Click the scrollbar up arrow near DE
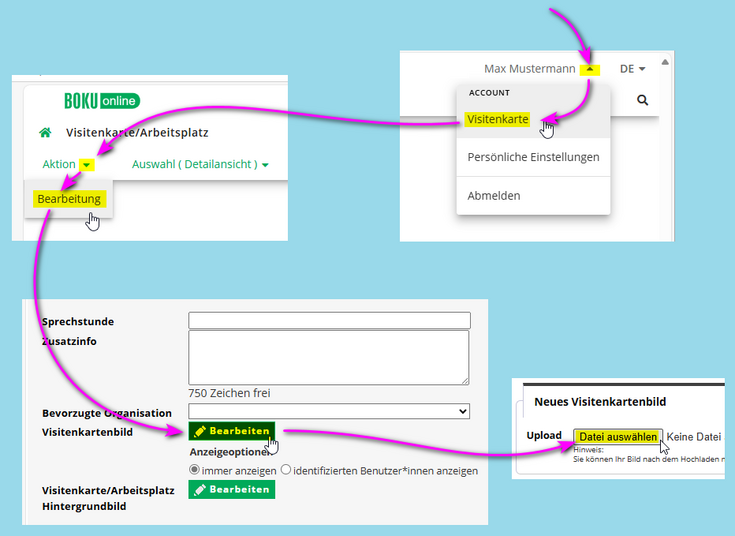 pyautogui.click(x=666, y=62)
